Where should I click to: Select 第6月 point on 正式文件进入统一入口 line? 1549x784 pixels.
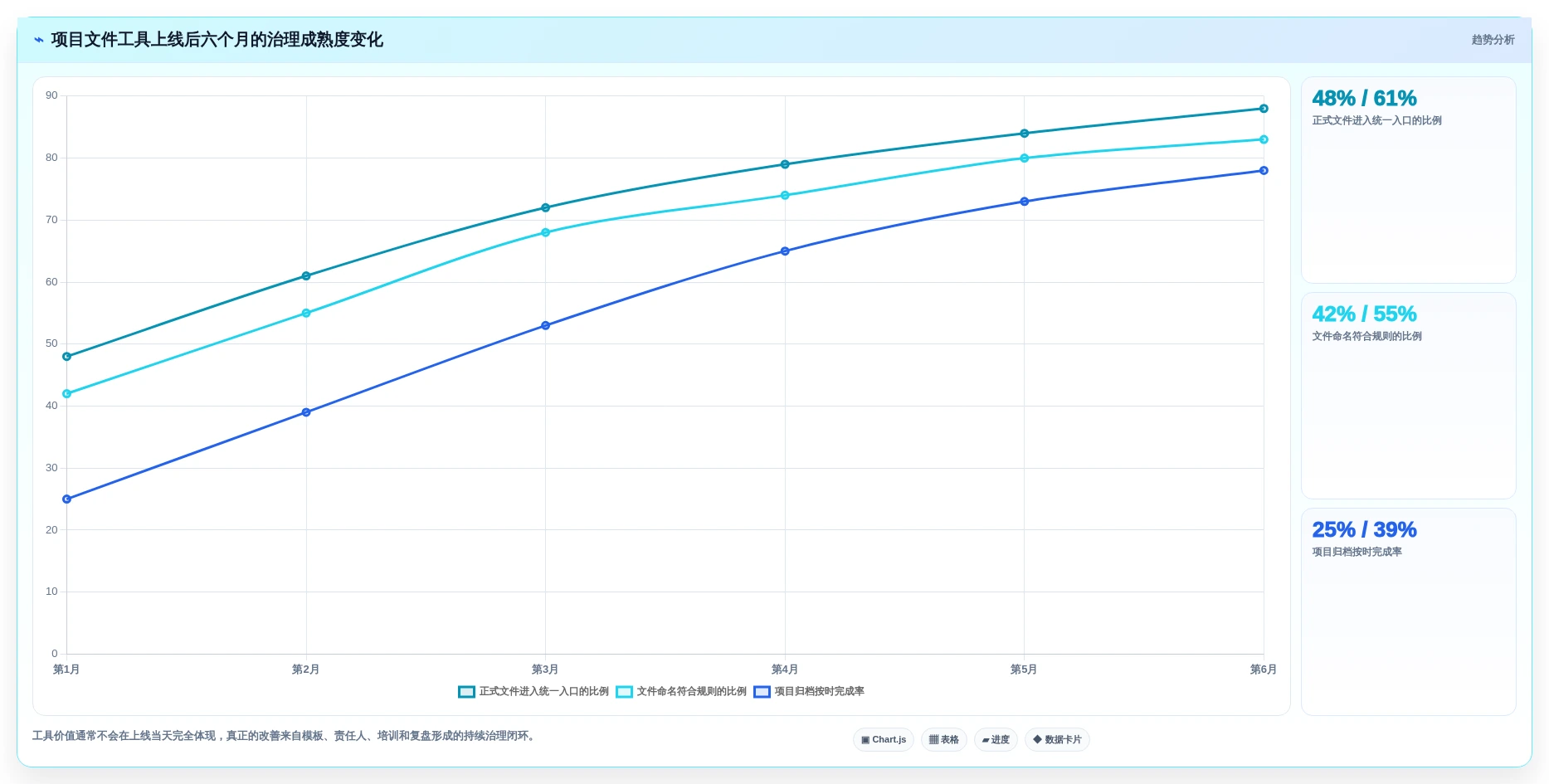click(1264, 109)
